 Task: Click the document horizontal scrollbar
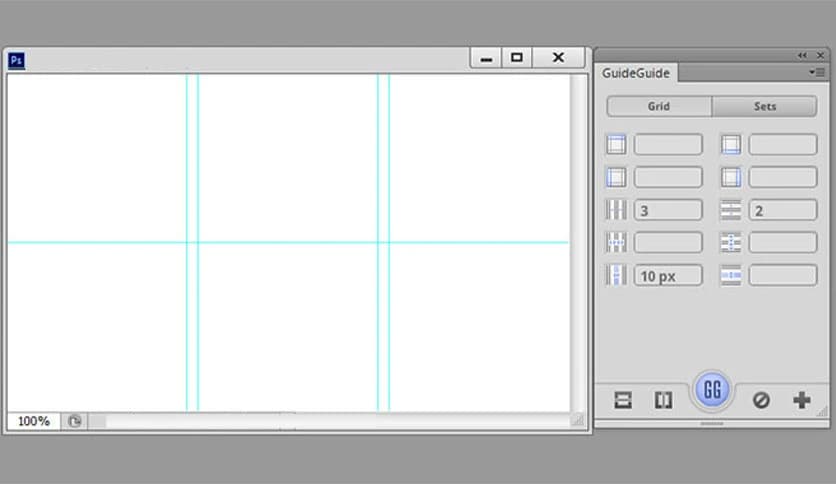pyautogui.click(x=329, y=421)
